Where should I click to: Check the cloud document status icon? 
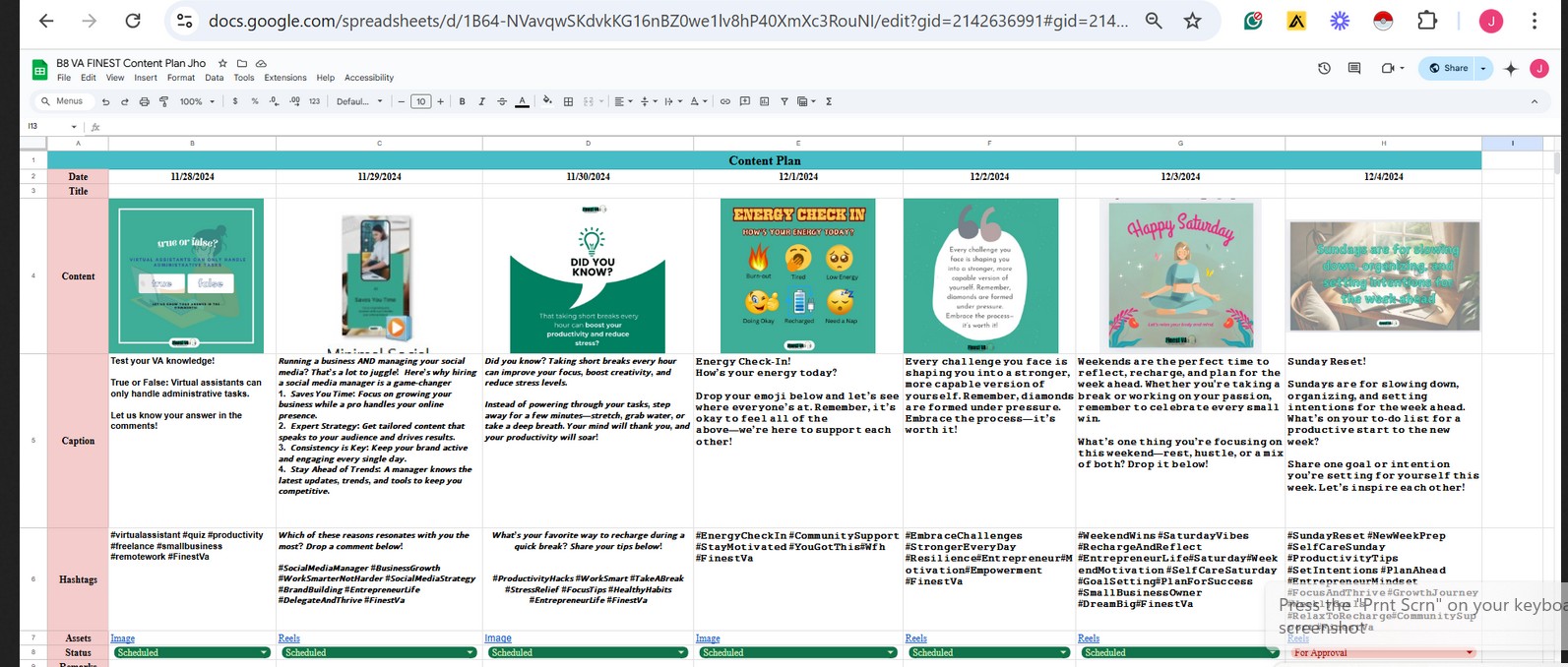pos(261,63)
